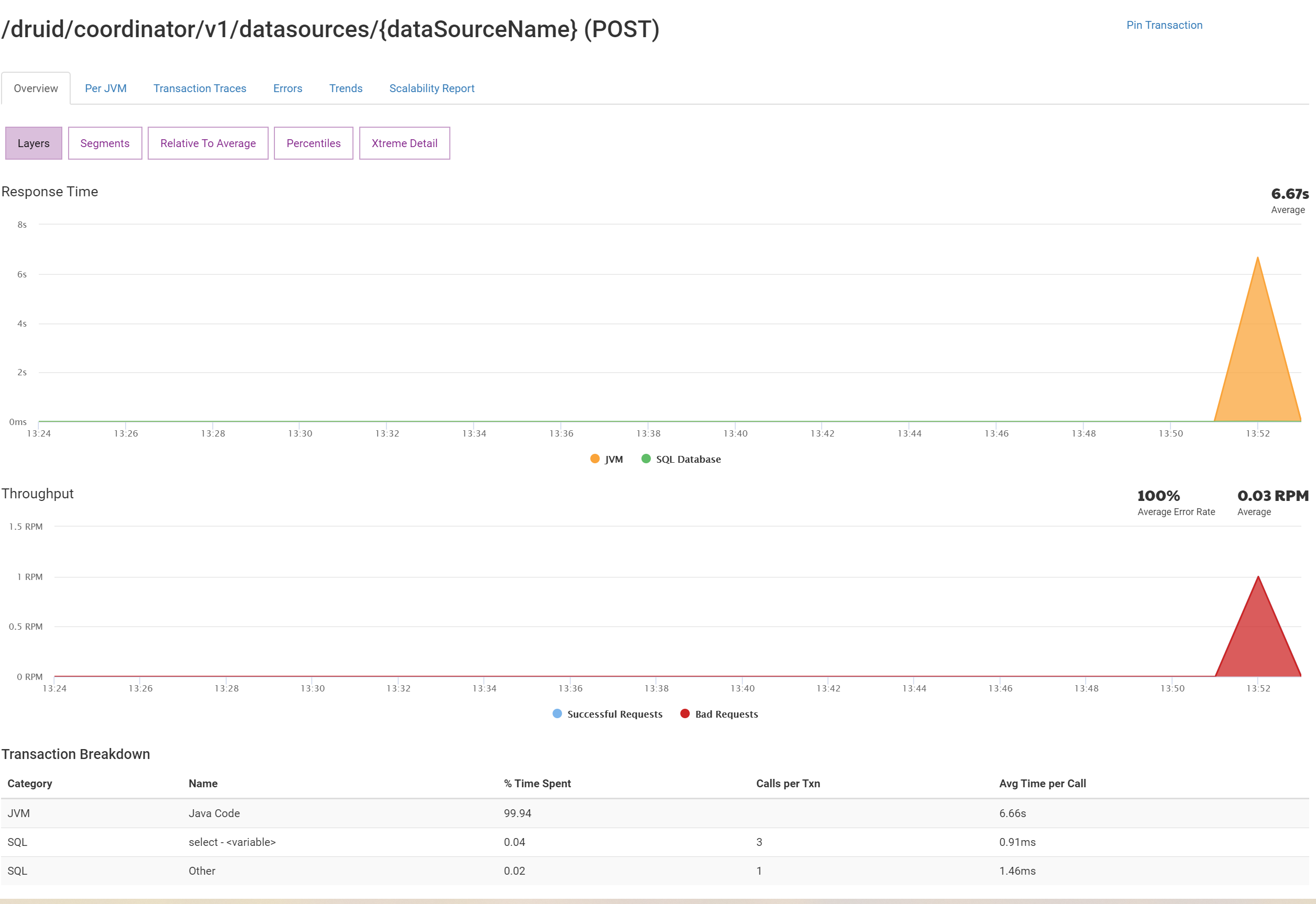The height and width of the screenshot is (904, 1316).
Task: Open the Percentiles view
Action: point(313,143)
